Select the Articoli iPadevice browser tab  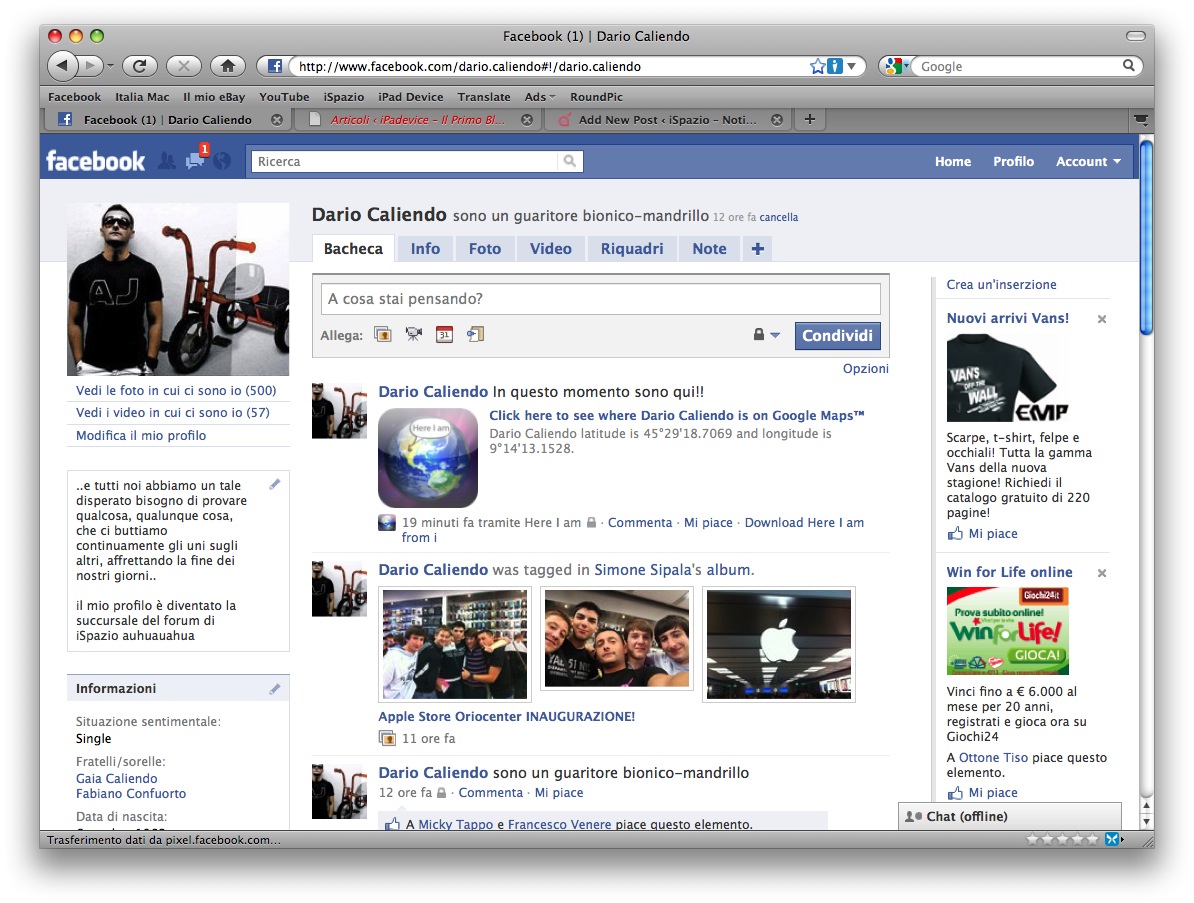click(419, 120)
